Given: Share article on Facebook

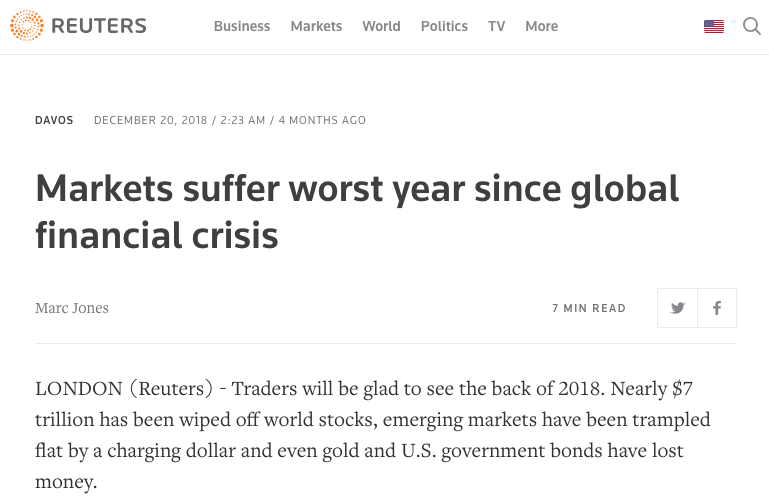Looking at the screenshot, I should click(717, 308).
